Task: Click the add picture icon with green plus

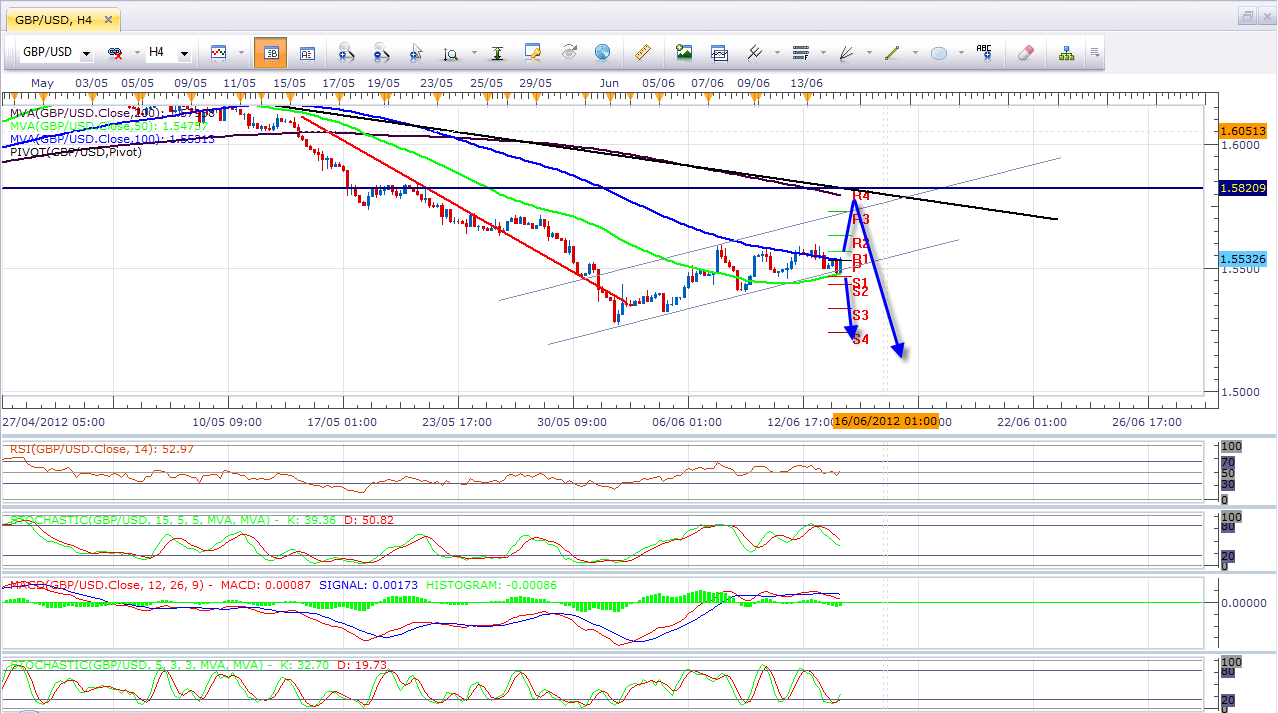Action: (684, 53)
